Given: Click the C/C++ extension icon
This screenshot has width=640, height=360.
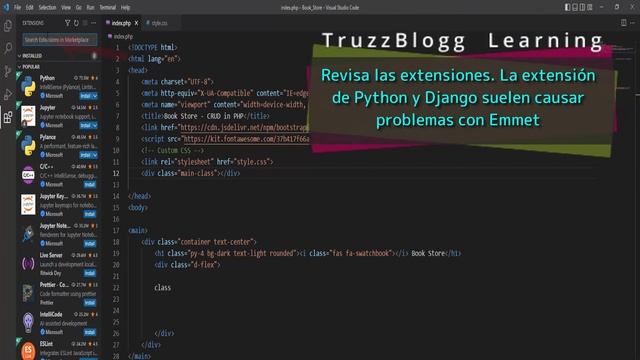Looking at the screenshot, I should (28, 175).
